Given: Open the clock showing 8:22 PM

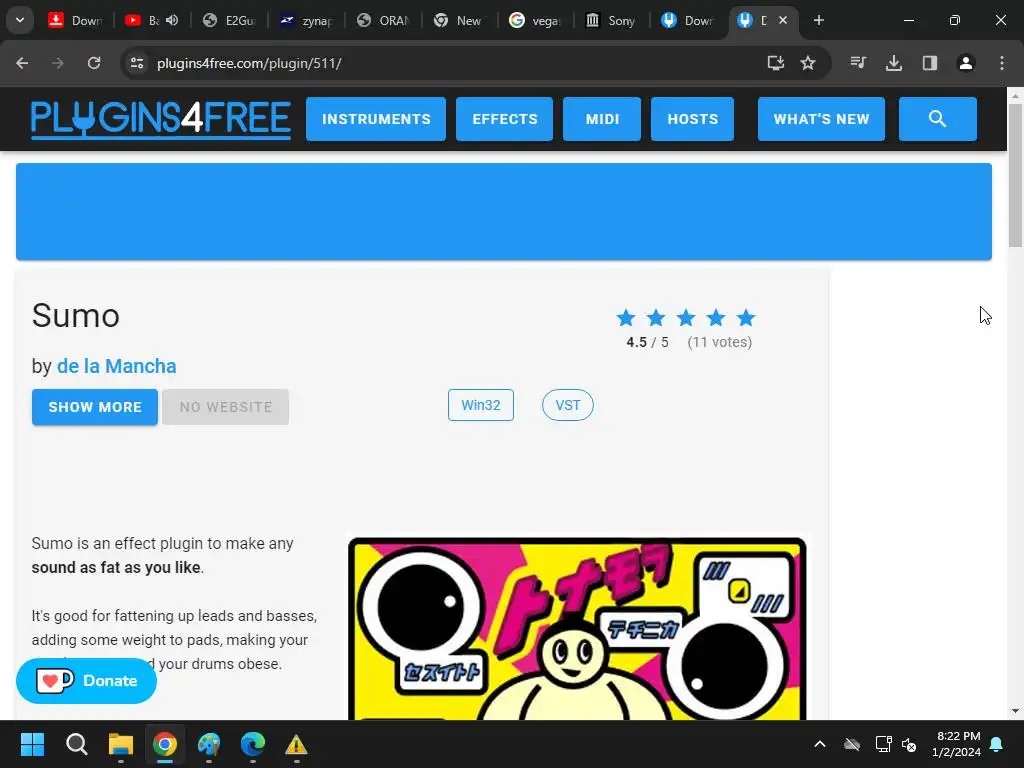Looking at the screenshot, I should click(956, 744).
